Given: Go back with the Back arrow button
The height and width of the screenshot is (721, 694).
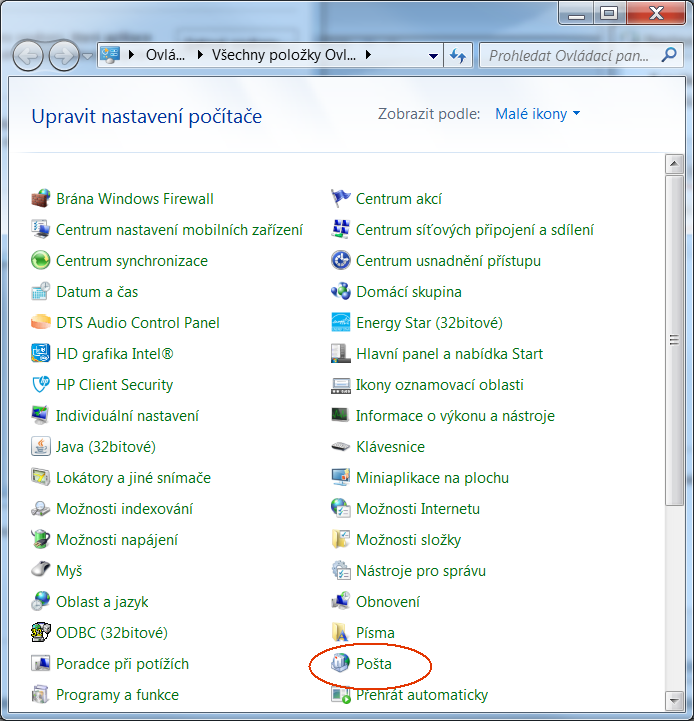Looking at the screenshot, I should click(x=28, y=56).
